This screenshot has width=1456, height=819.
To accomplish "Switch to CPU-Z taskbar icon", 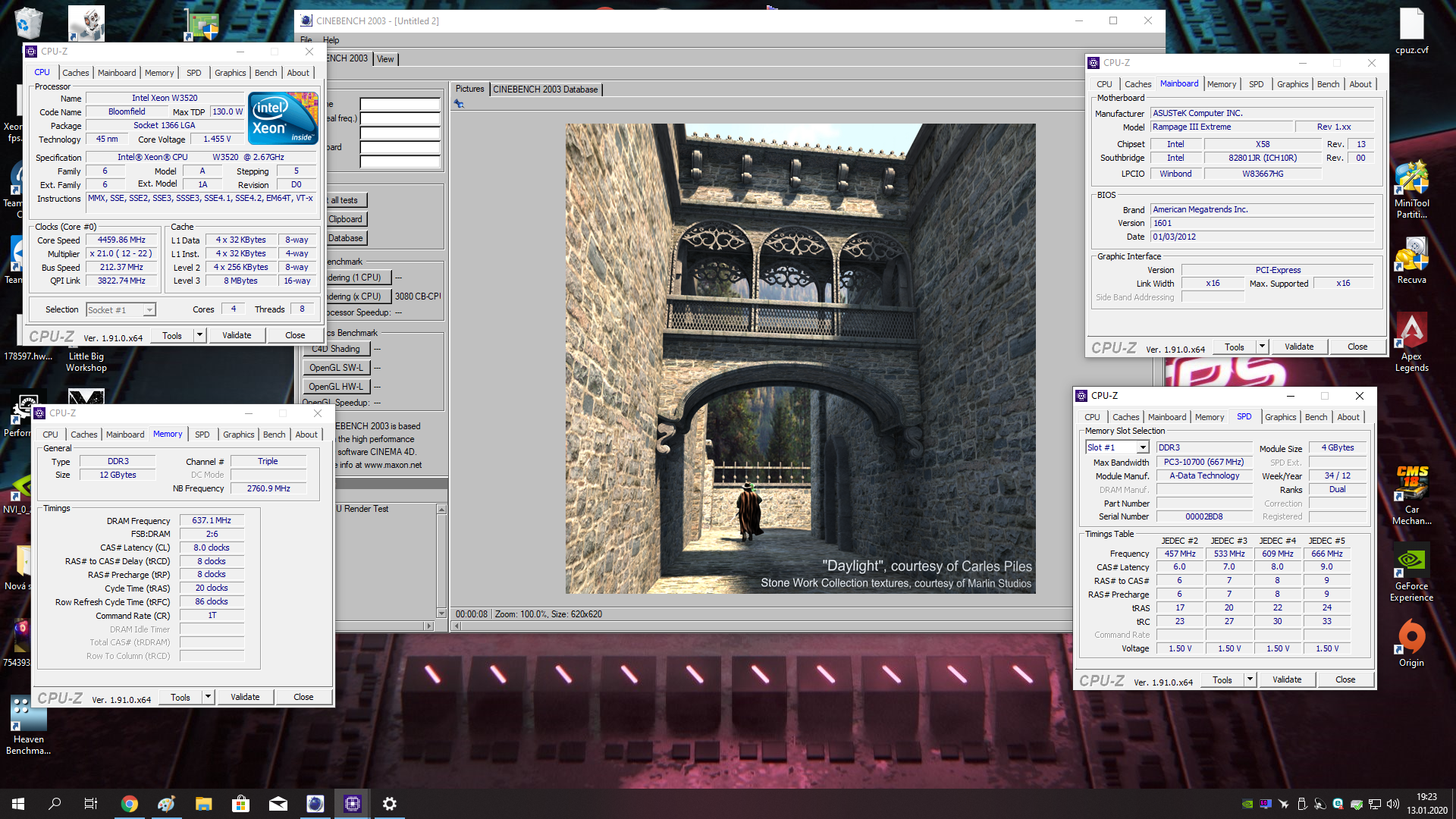I will click(353, 804).
